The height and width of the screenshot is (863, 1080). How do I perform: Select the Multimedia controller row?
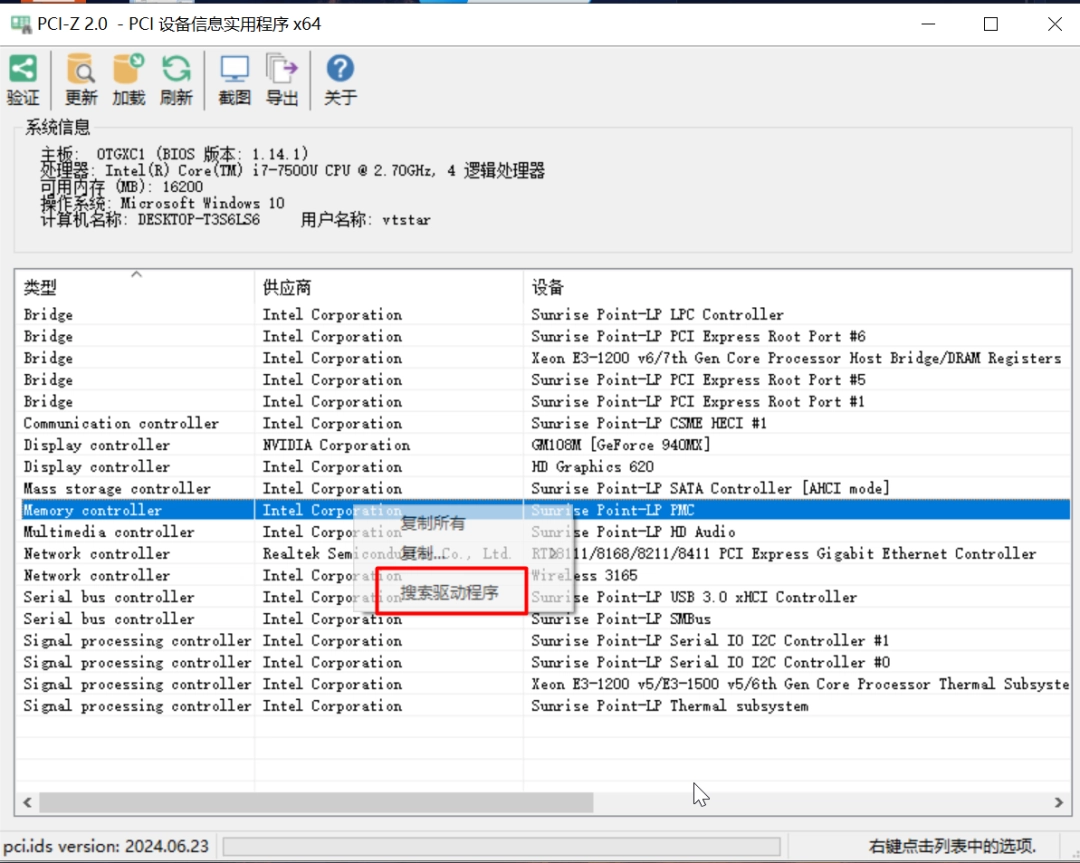click(x=544, y=532)
